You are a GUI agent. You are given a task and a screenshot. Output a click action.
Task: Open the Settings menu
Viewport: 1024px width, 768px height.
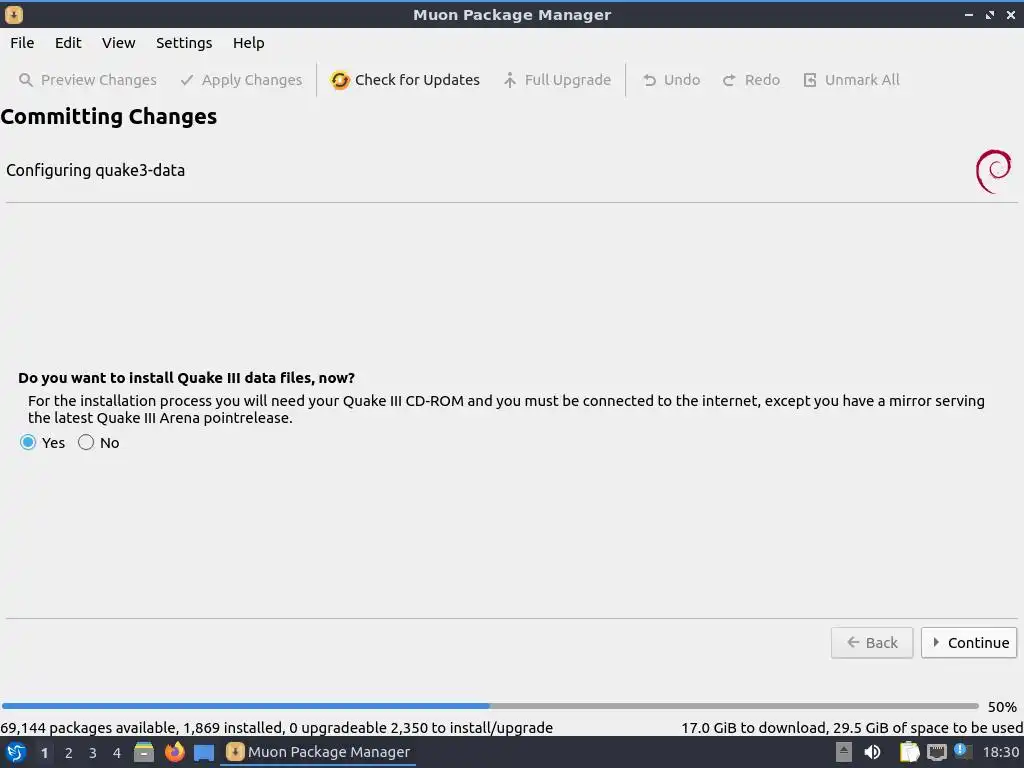pos(184,43)
